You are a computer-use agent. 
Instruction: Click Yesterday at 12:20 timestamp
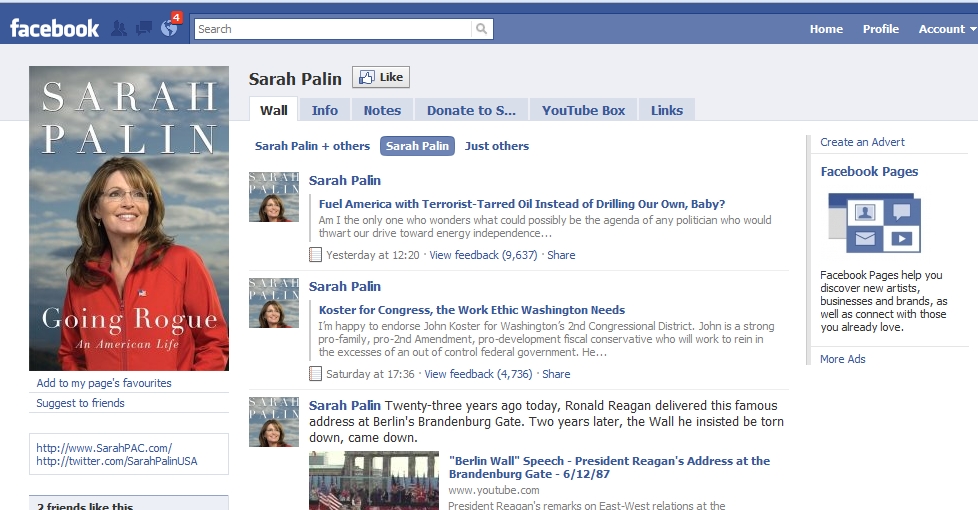tap(373, 255)
